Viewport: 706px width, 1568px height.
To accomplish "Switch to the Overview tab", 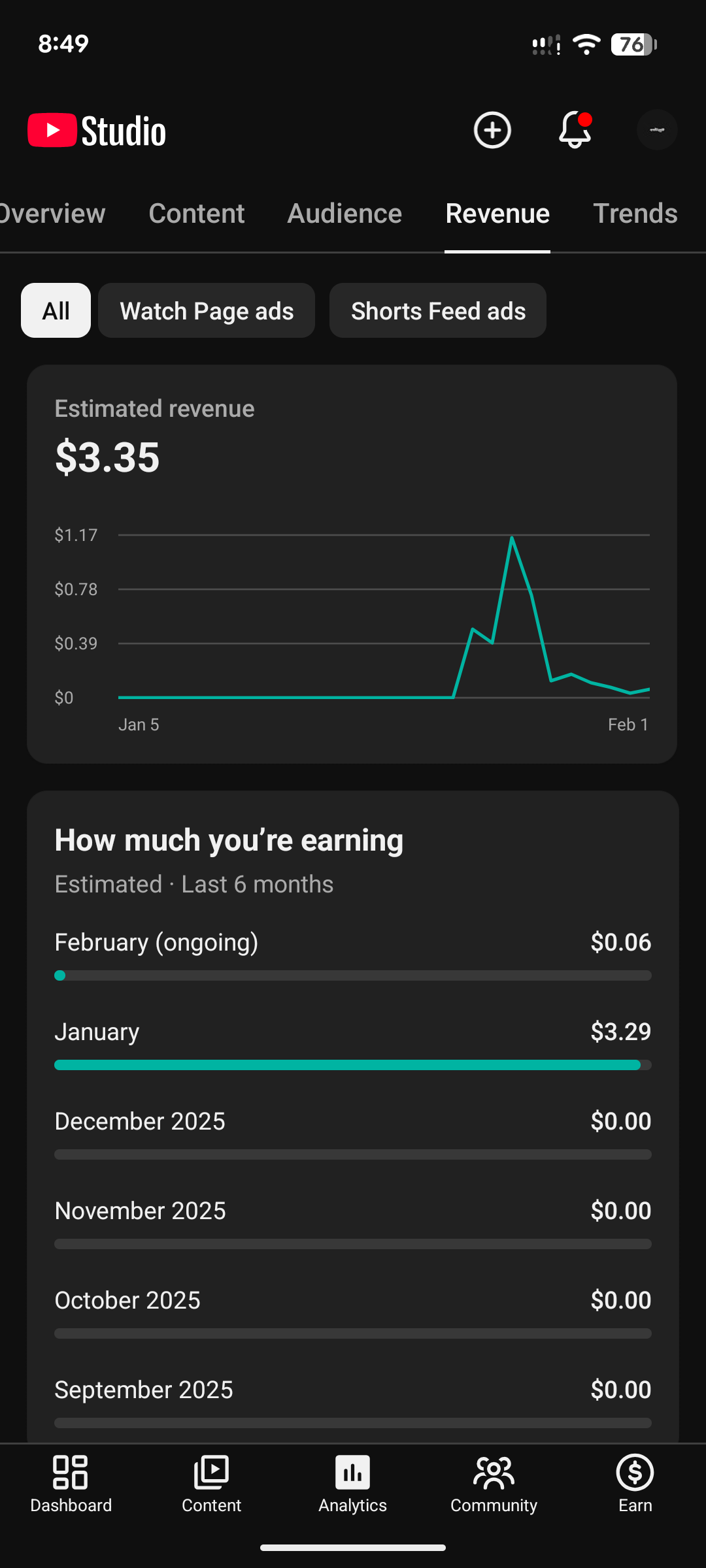I will click(52, 214).
